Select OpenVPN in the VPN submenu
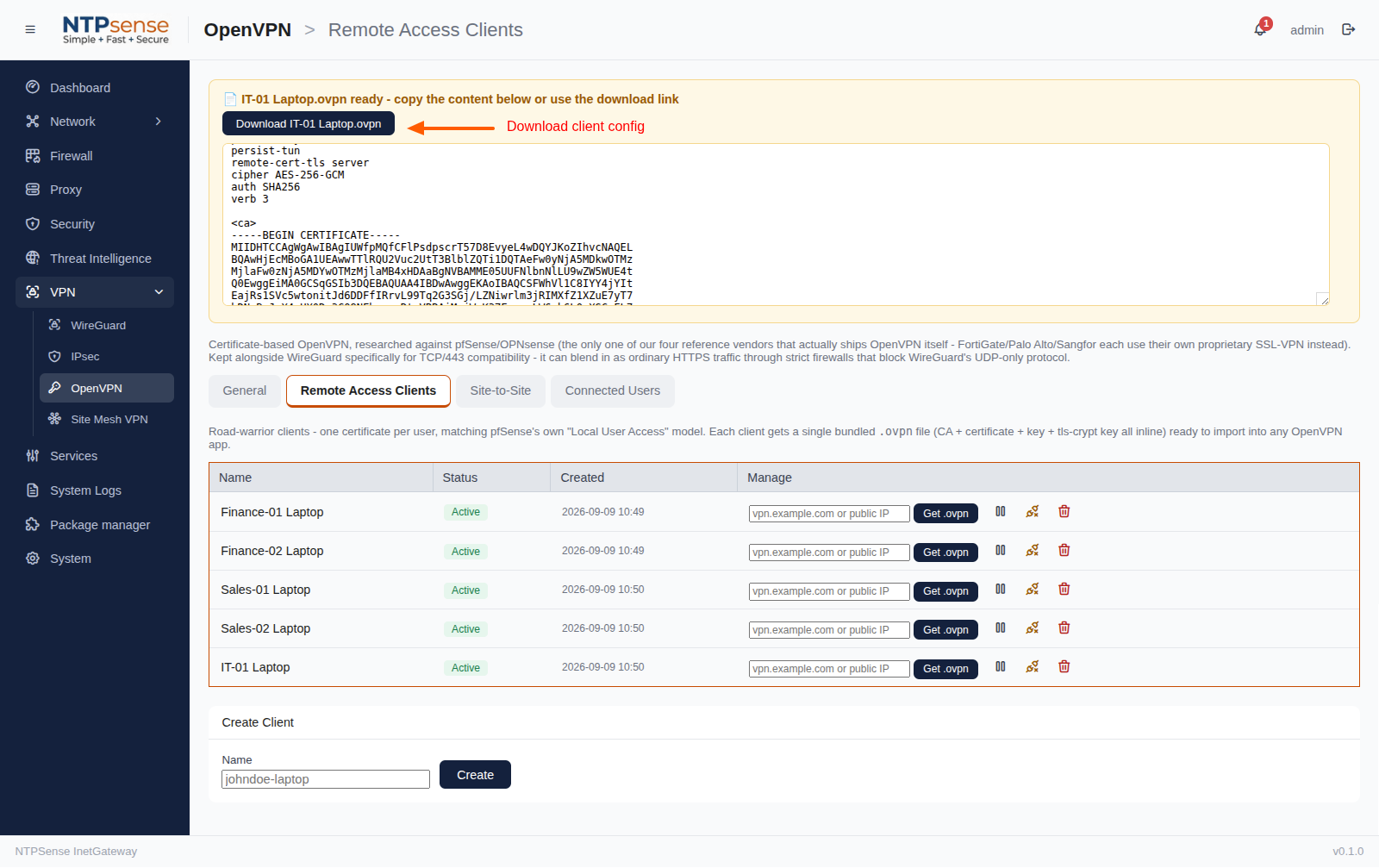The width and height of the screenshot is (1379, 868). coord(107,388)
